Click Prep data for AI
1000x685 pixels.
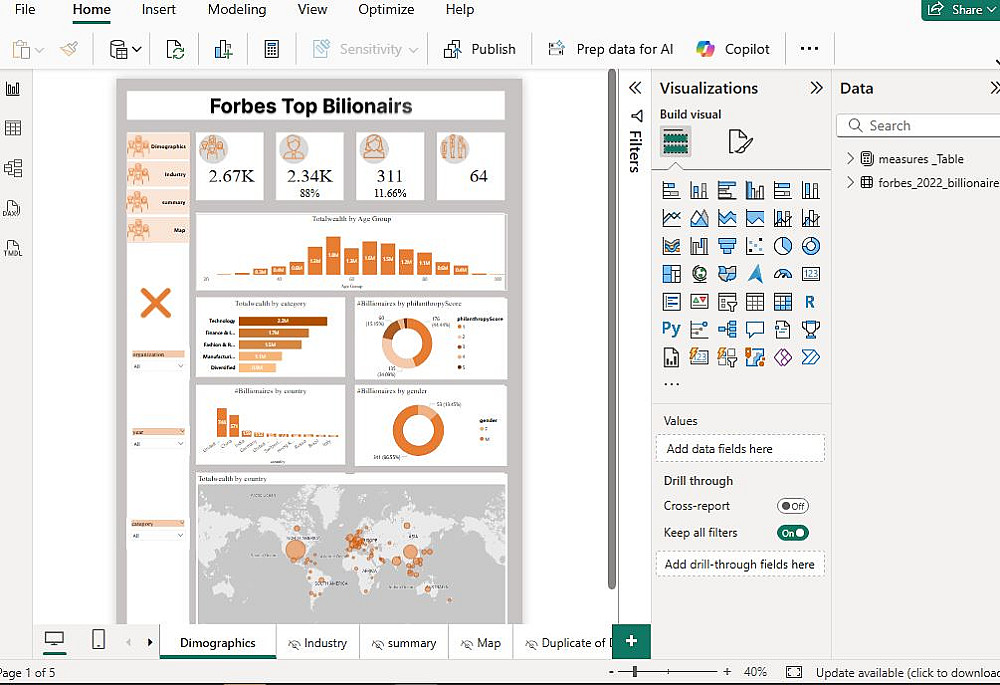point(611,49)
